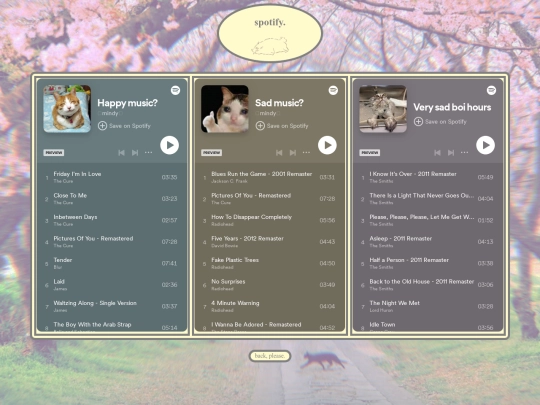The image size is (540, 405).
Task: Click the Very sad boi hours cover art
Action: tap(383, 109)
